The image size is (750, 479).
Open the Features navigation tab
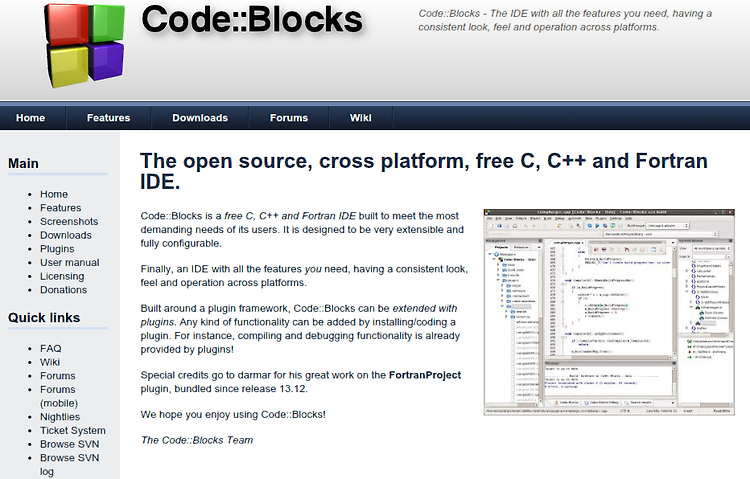pyautogui.click(x=108, y=118)
